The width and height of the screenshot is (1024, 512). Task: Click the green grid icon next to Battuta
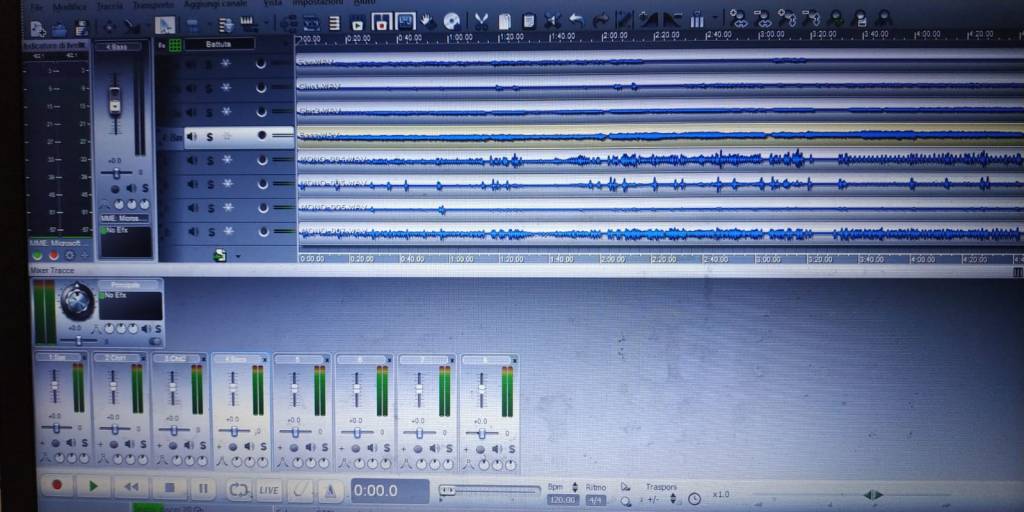click(175, 45)
